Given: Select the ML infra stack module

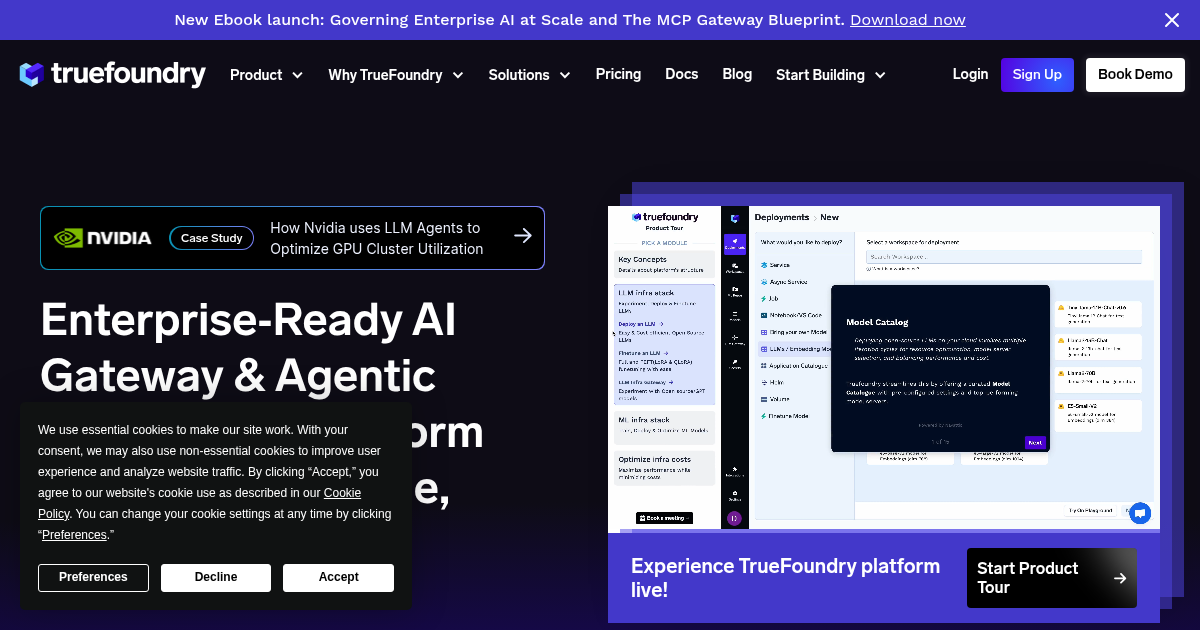Looking at the screenshot, I should tap(664, 426).
